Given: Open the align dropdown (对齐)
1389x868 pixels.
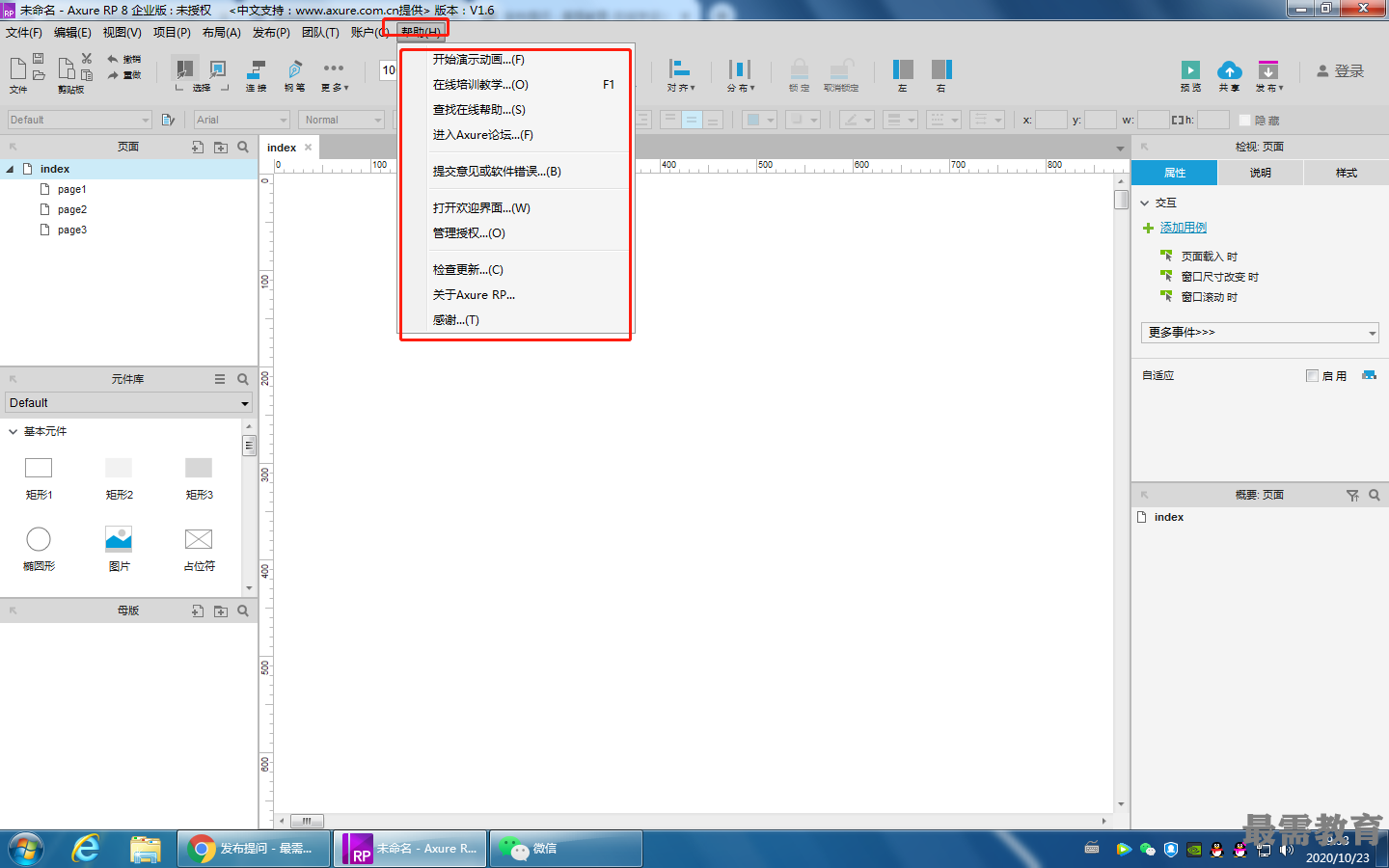Looking at the screenshot, I should coord(680,74).
